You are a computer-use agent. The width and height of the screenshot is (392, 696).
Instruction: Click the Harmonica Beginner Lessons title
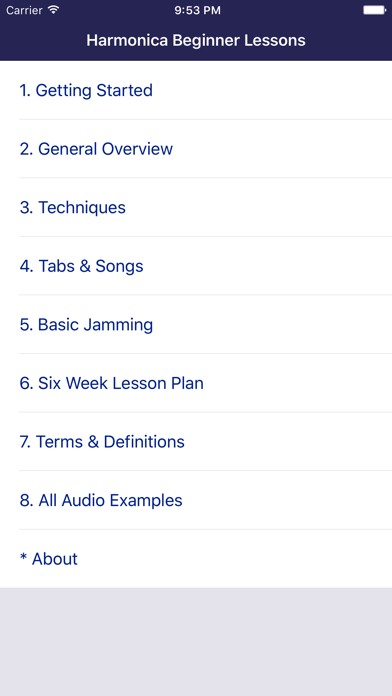tap(196, 40)
